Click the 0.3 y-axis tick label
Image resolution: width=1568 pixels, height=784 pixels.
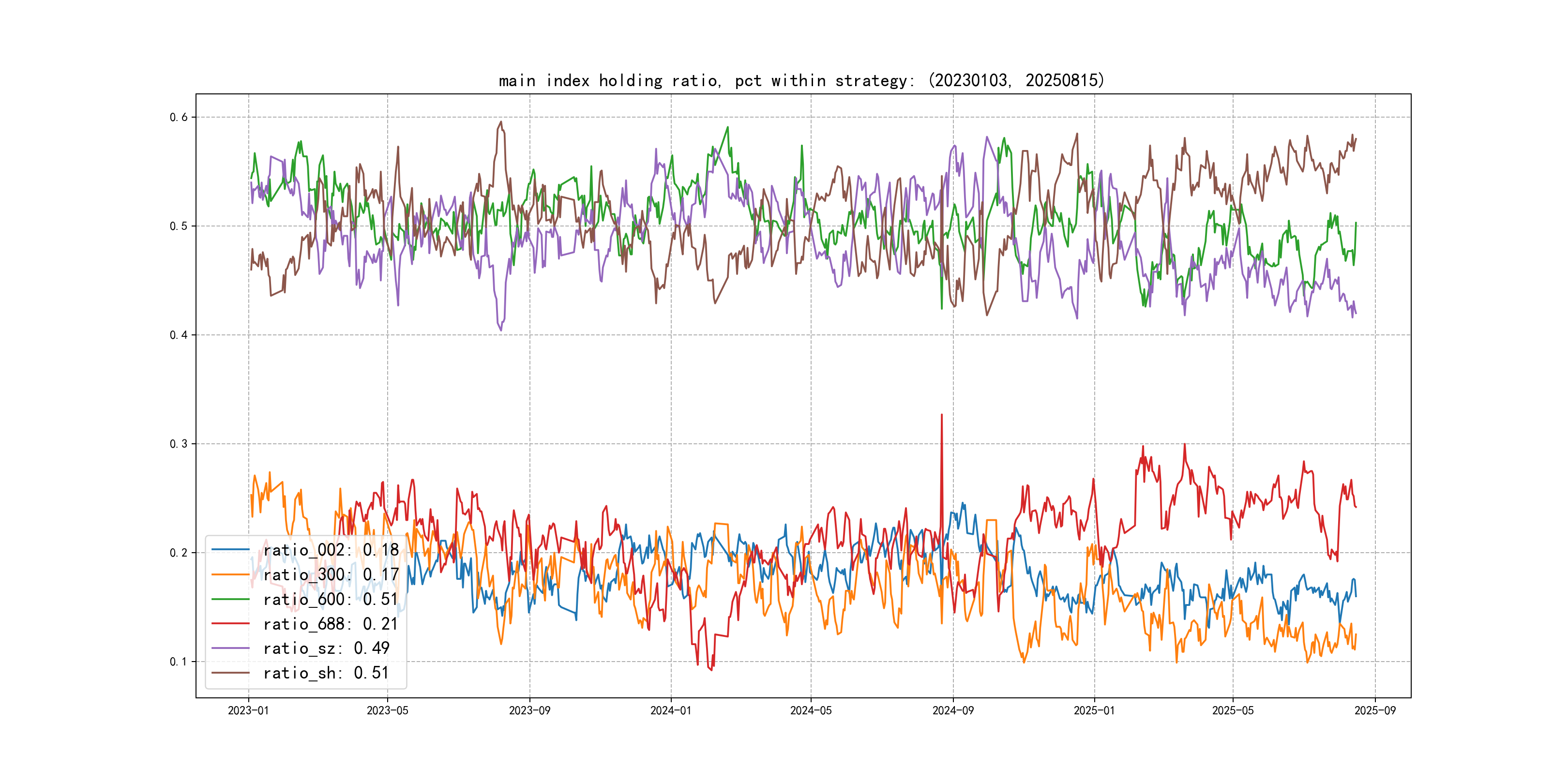[179, 444]
